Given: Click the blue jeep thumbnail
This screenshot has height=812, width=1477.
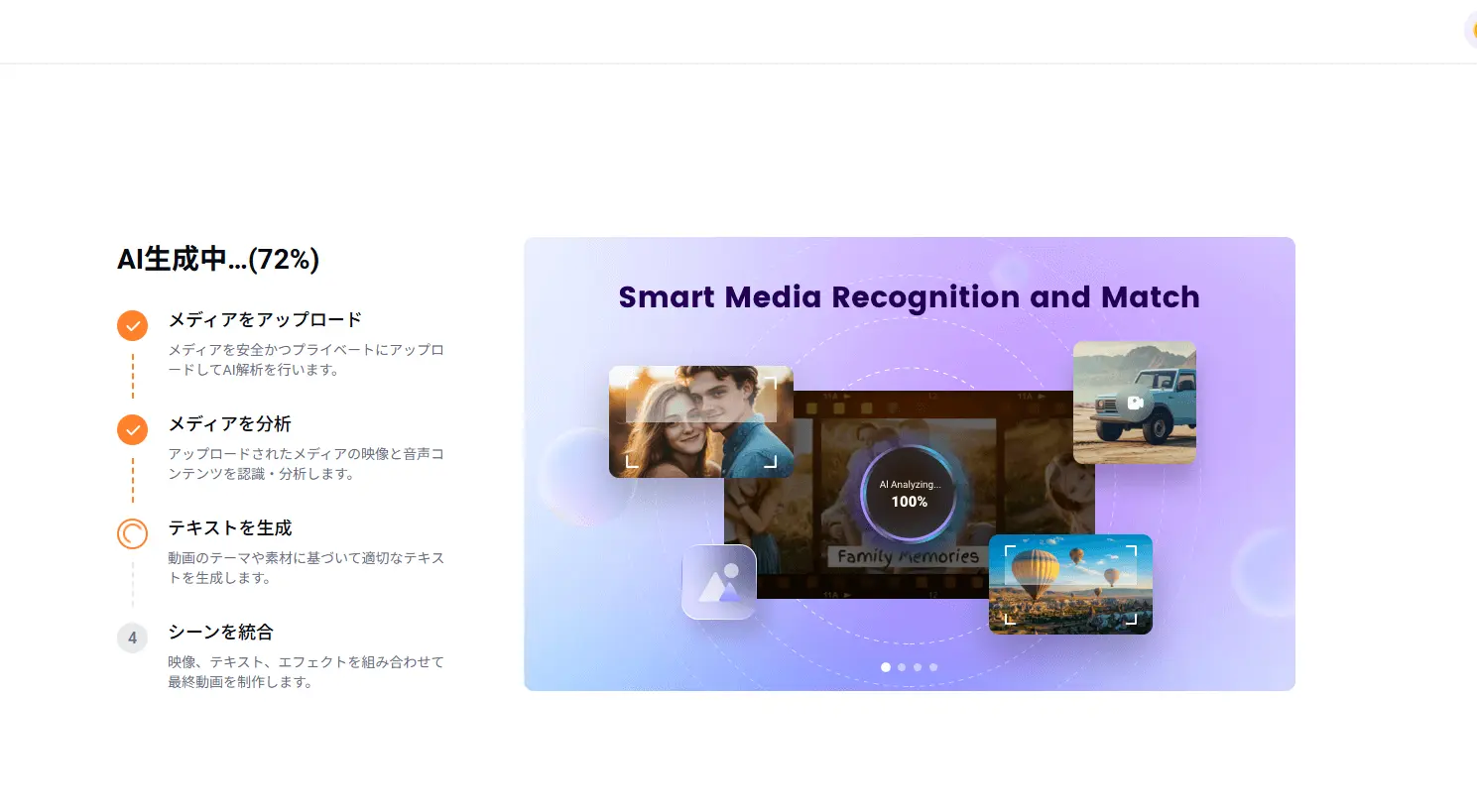Looking at the screenshot, I should click(x=1134, y=402).
